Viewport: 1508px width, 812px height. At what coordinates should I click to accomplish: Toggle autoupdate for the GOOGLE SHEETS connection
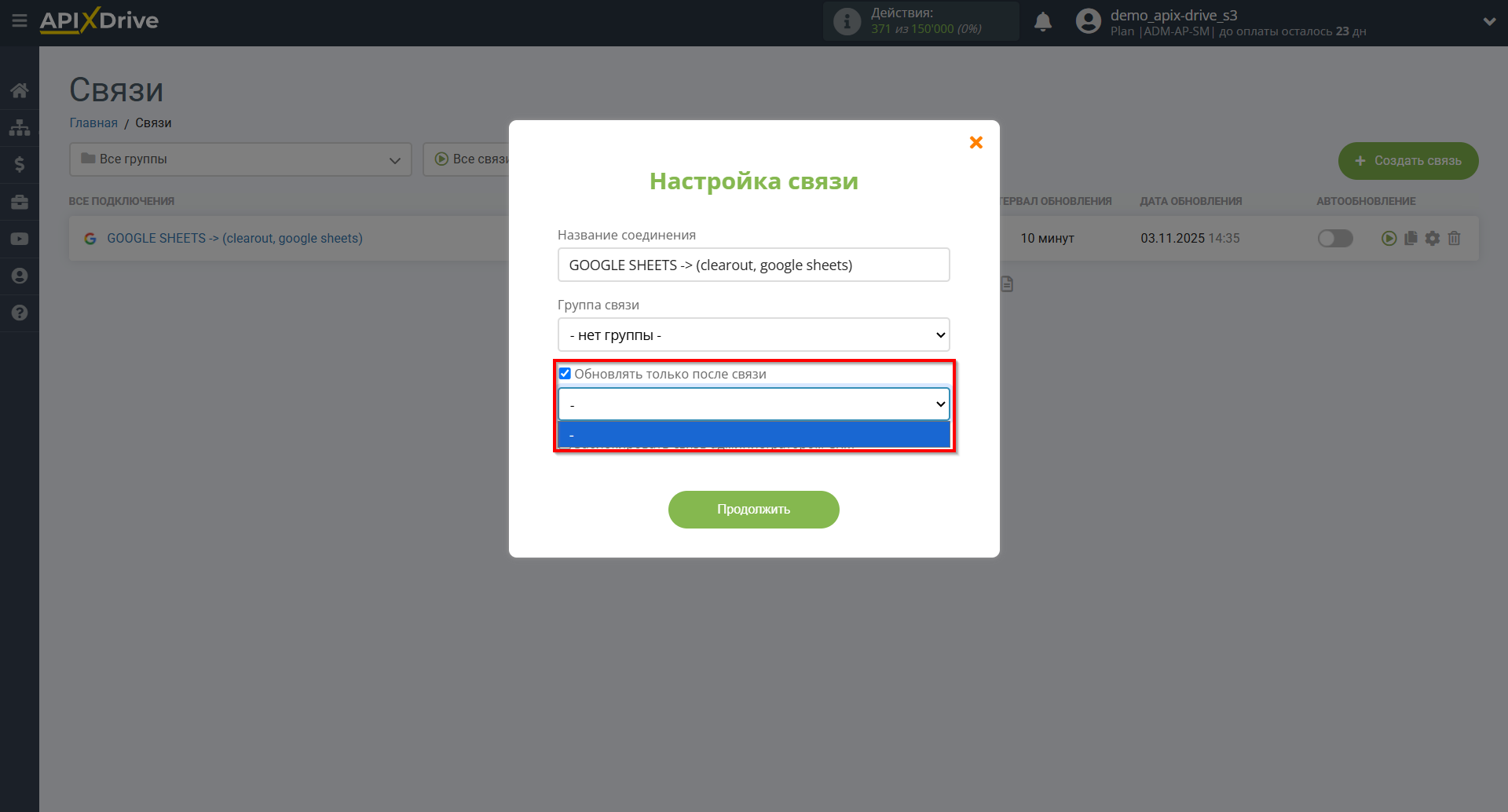point(1335,238)
